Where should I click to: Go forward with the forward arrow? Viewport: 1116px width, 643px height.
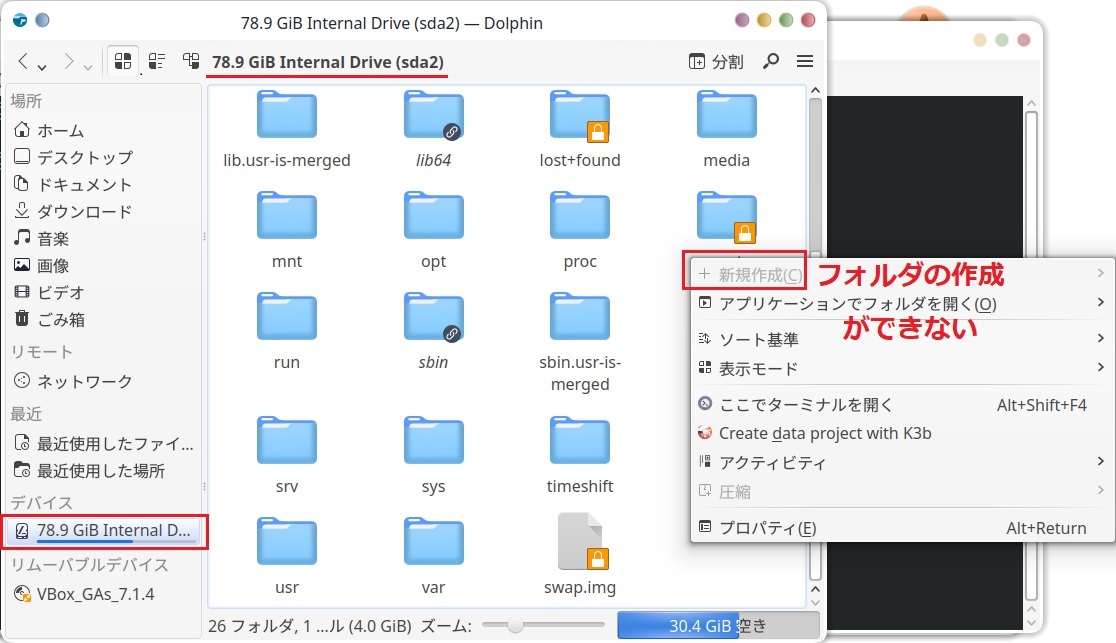point(68,62)
